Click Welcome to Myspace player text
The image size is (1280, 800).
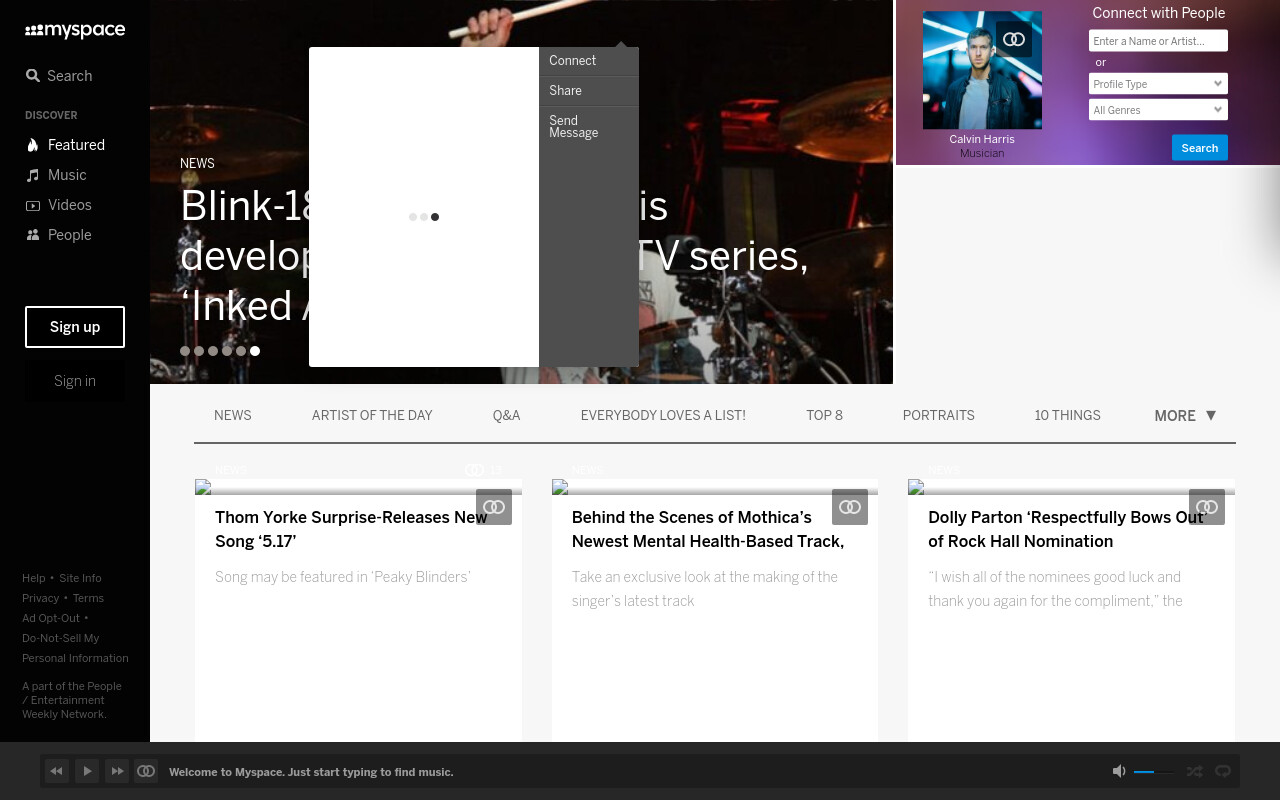[311, 772]
